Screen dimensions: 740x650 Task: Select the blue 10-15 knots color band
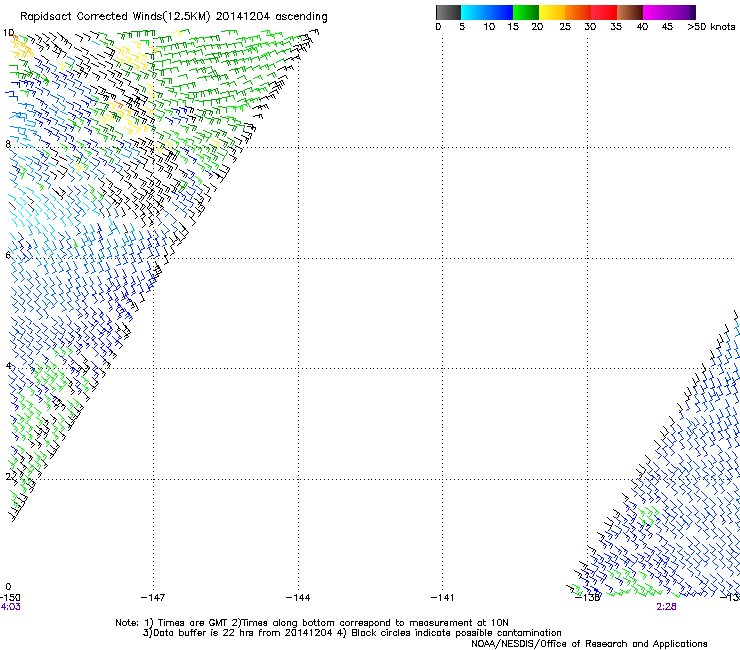tap(500, 12)
